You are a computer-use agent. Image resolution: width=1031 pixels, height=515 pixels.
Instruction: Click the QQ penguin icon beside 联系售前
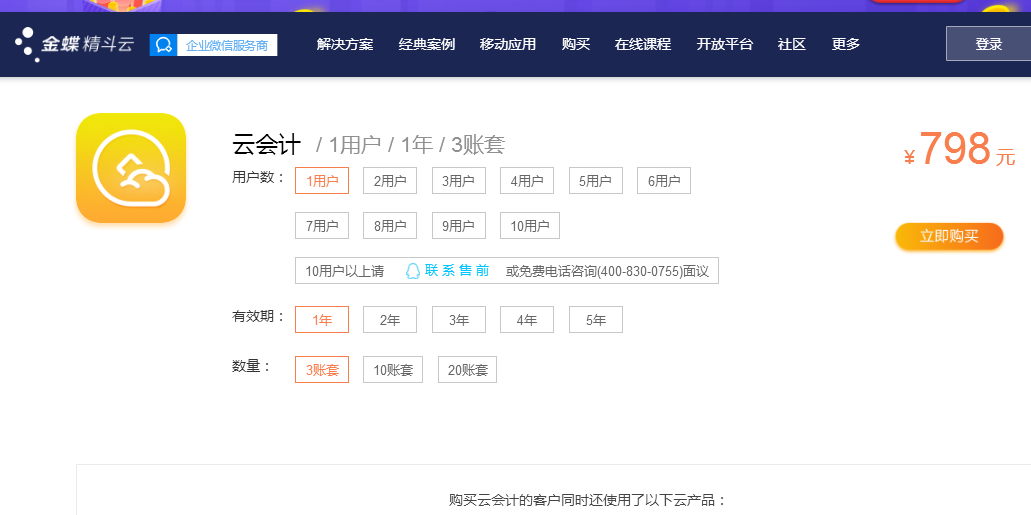pos(412,271)
